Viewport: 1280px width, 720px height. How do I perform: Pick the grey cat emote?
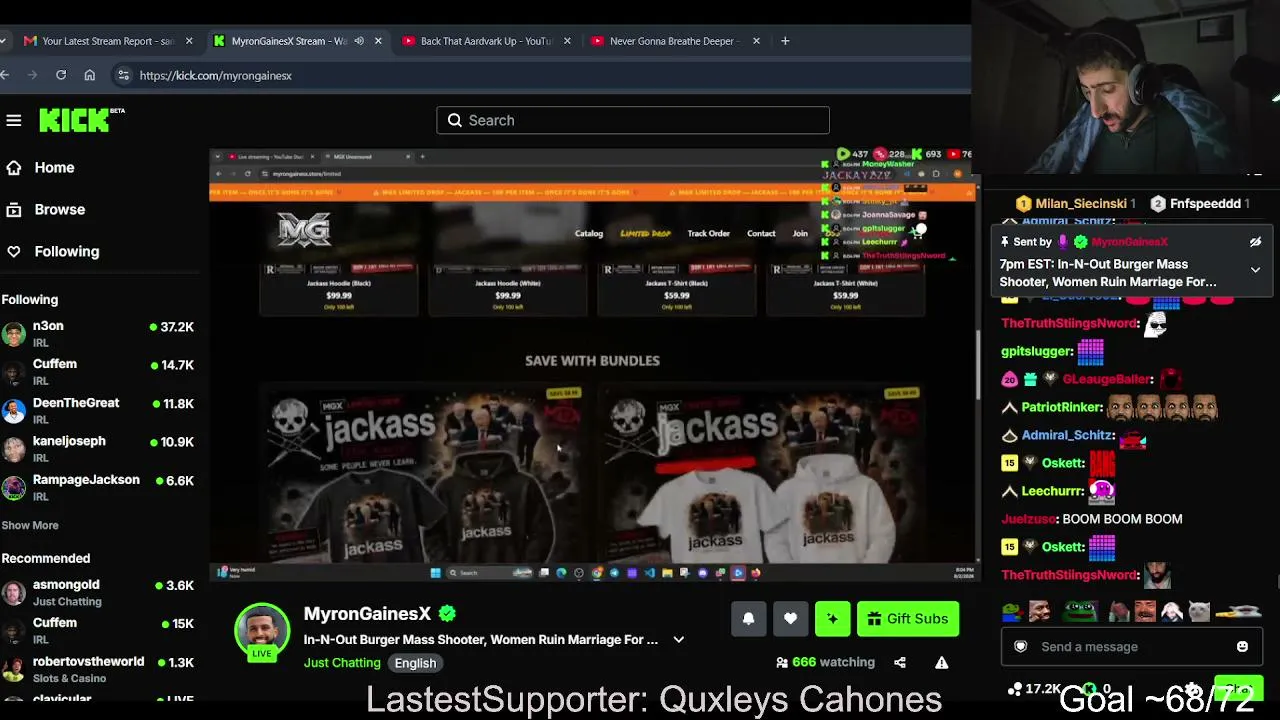1199,610
